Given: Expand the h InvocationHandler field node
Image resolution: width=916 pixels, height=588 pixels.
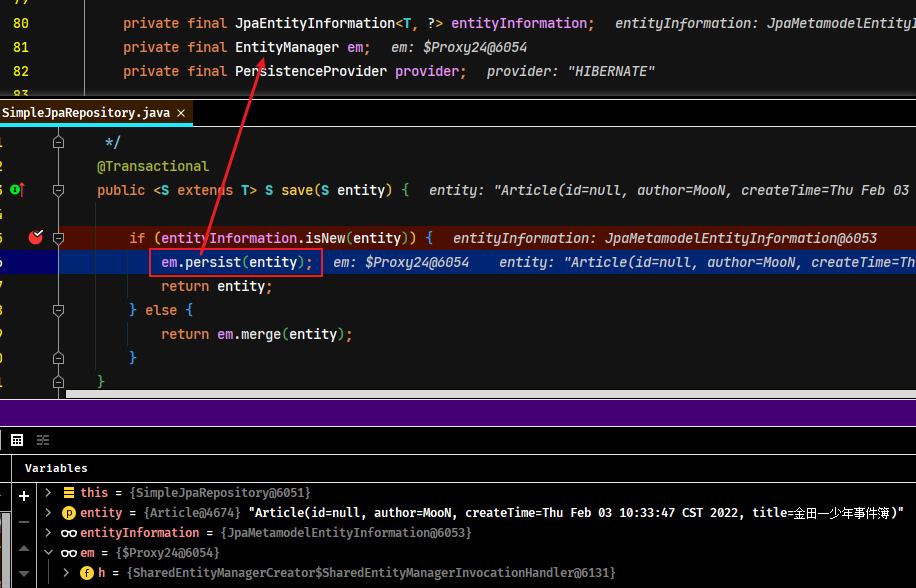Looking at the screenshot, I should click(x=66, y=572).
